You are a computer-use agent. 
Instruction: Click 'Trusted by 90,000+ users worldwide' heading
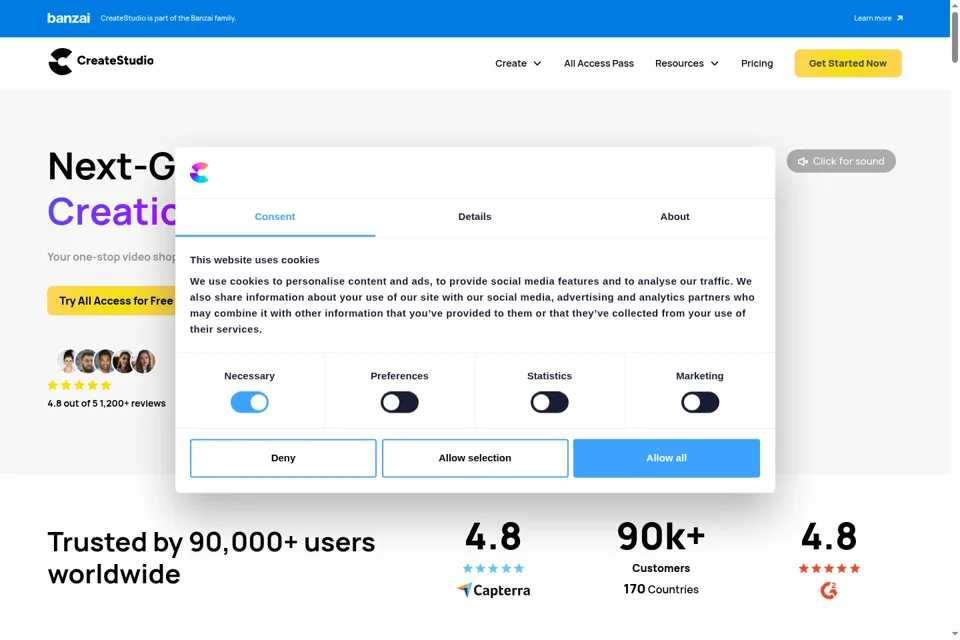(x=211, y=558)
